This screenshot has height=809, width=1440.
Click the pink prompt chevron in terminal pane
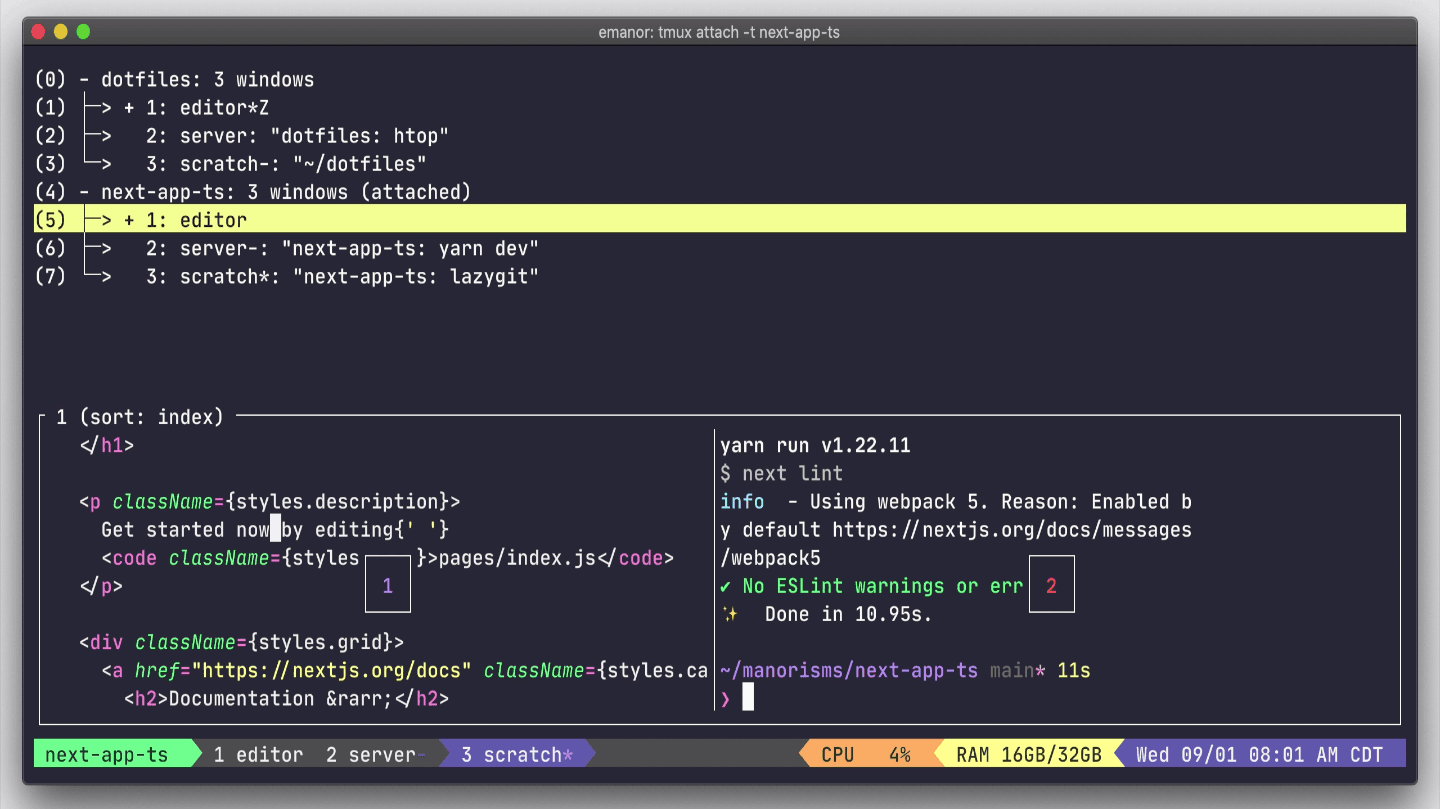[725, 698]
